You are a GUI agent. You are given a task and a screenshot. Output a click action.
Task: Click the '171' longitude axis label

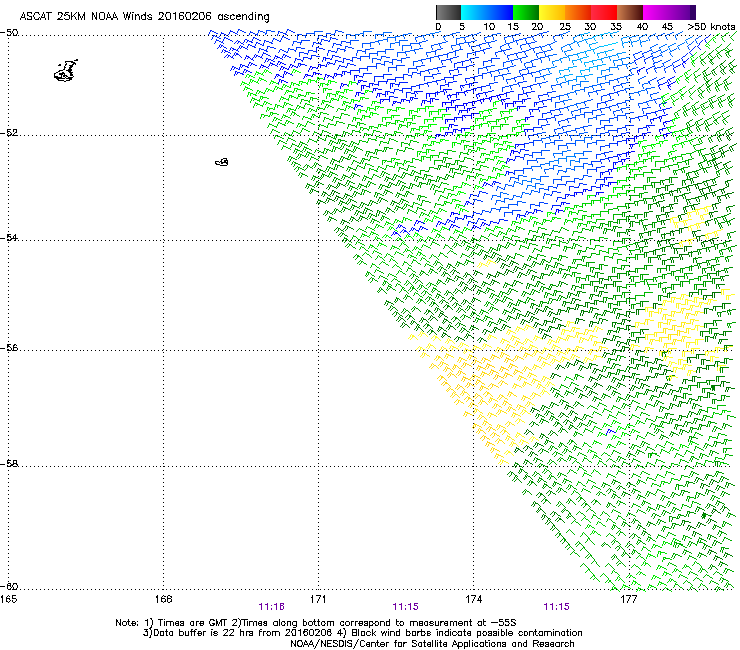pos(318,599)
